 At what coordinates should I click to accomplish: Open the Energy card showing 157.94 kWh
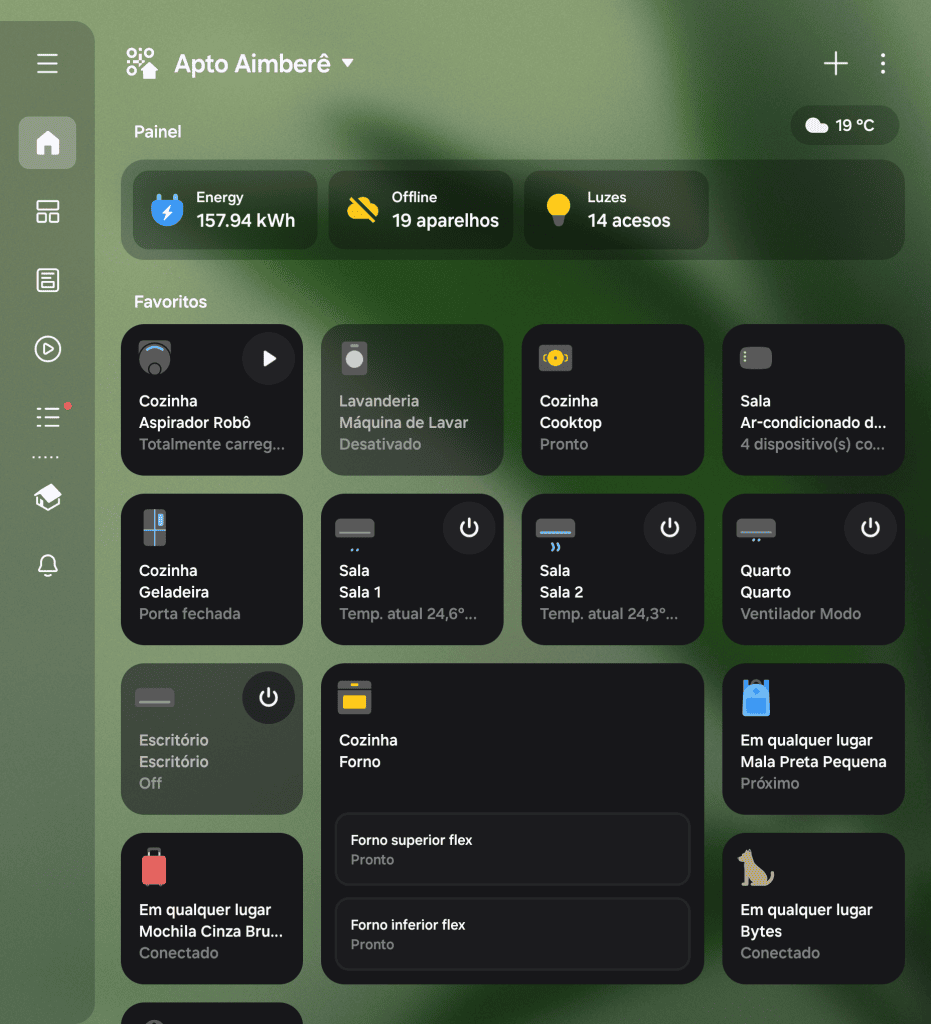coord(224,209)
